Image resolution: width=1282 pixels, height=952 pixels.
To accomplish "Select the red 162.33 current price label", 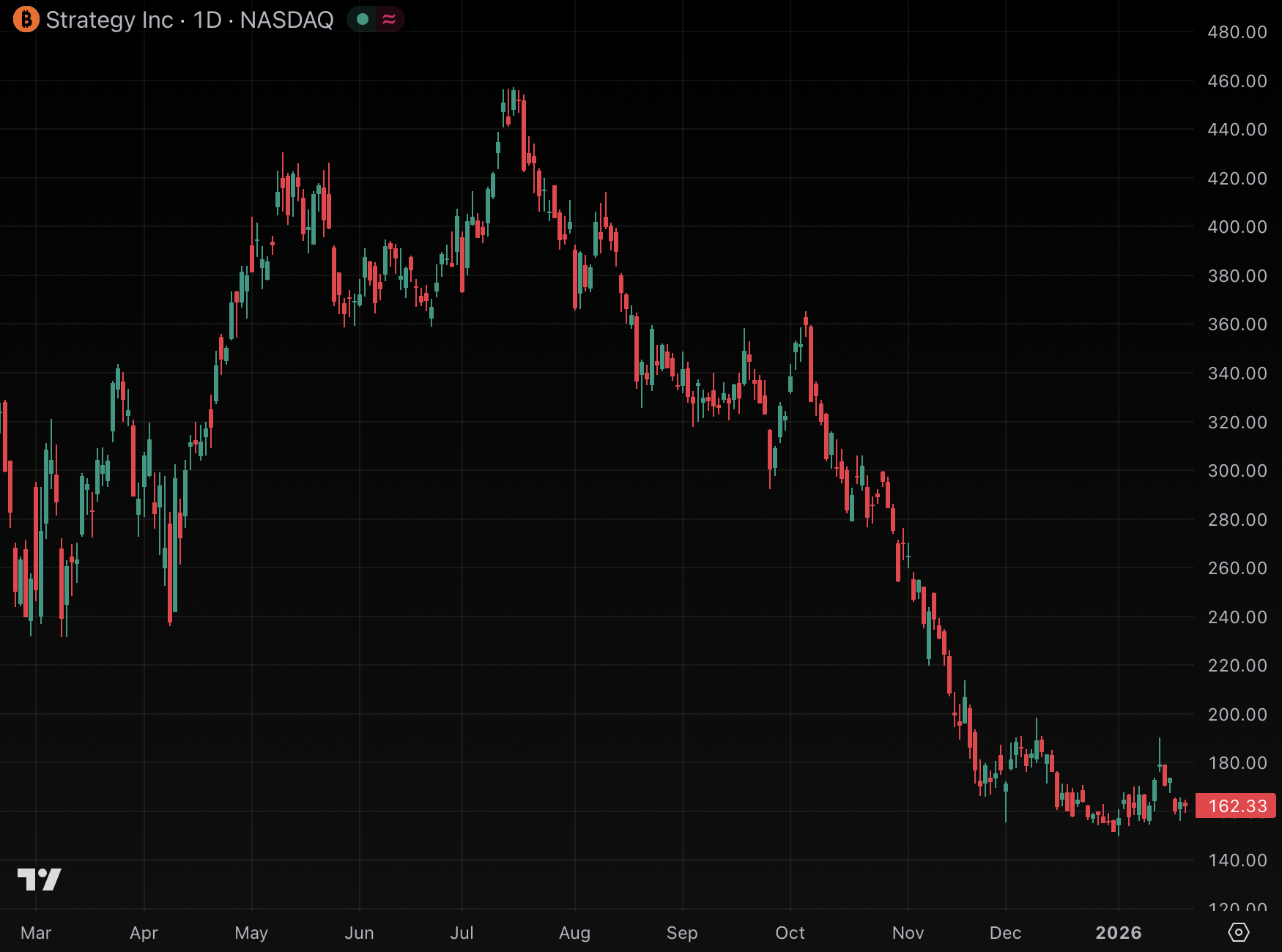I will (1237, 806).
